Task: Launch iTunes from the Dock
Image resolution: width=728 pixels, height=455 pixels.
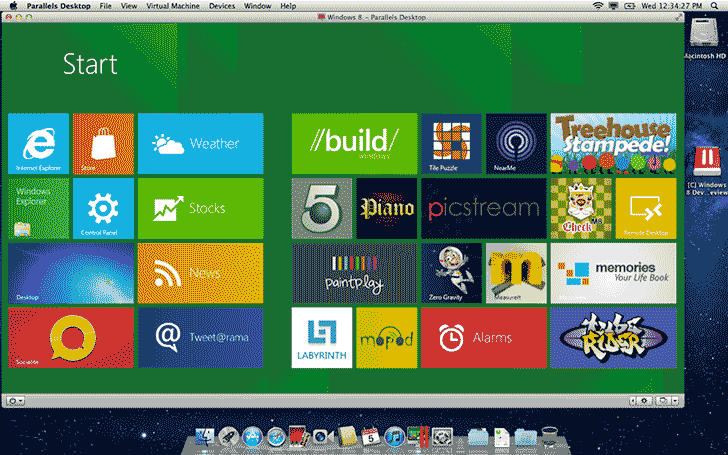Action: (394, 437)
